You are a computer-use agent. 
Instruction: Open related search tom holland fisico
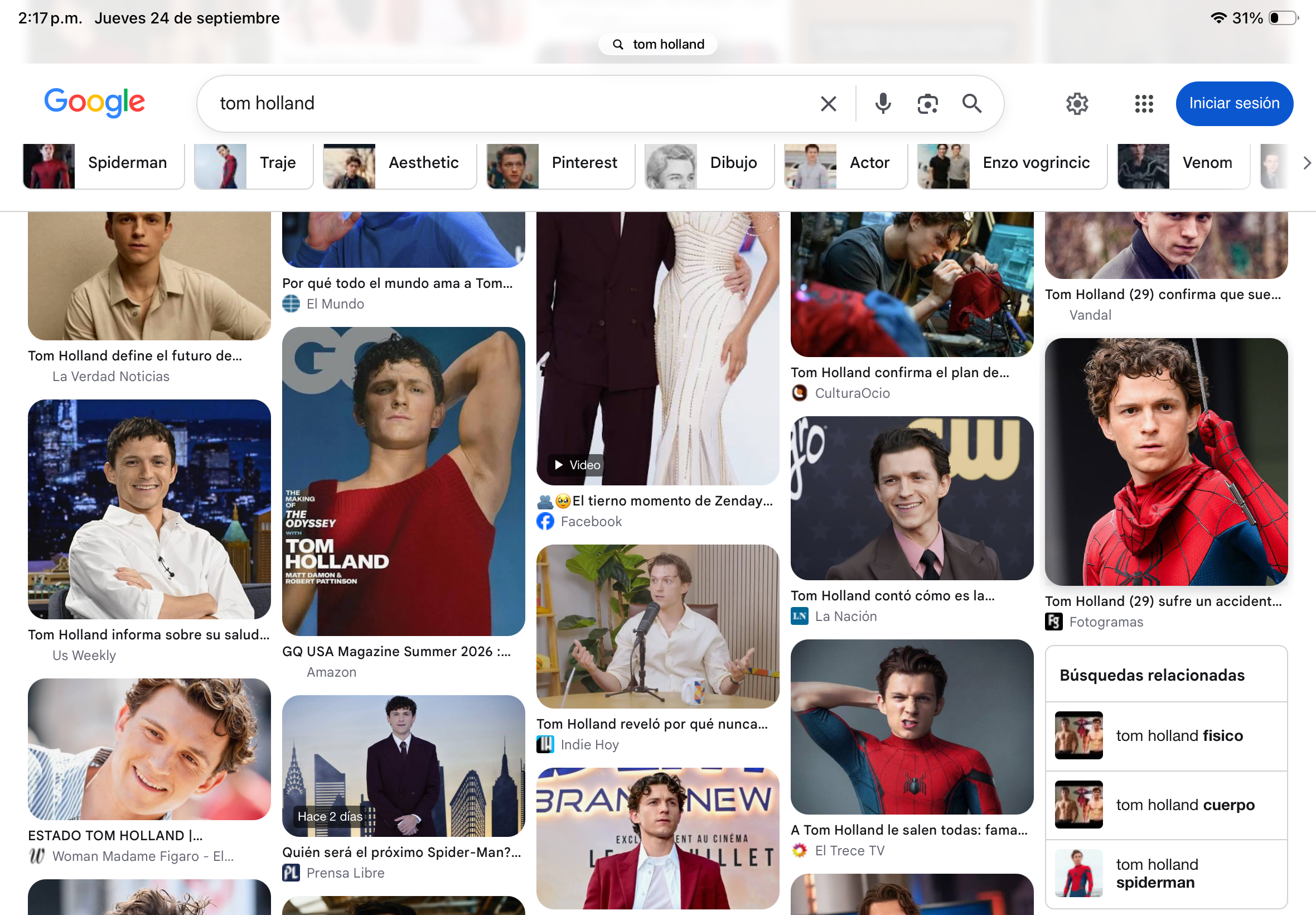1167,736
